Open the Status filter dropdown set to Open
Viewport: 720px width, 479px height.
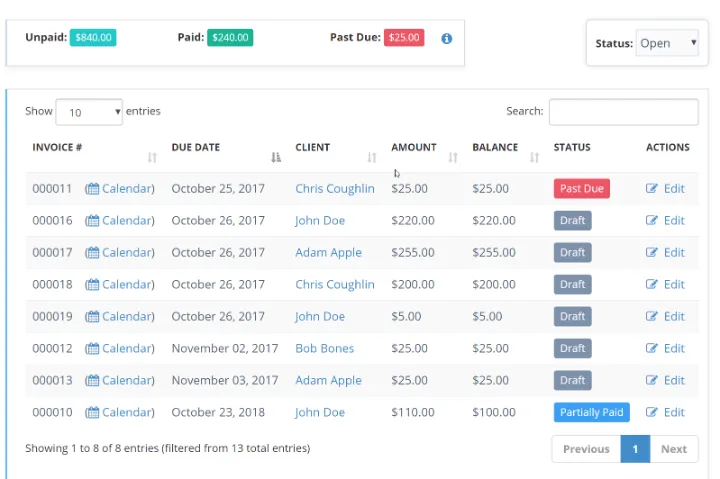point(667,43)
